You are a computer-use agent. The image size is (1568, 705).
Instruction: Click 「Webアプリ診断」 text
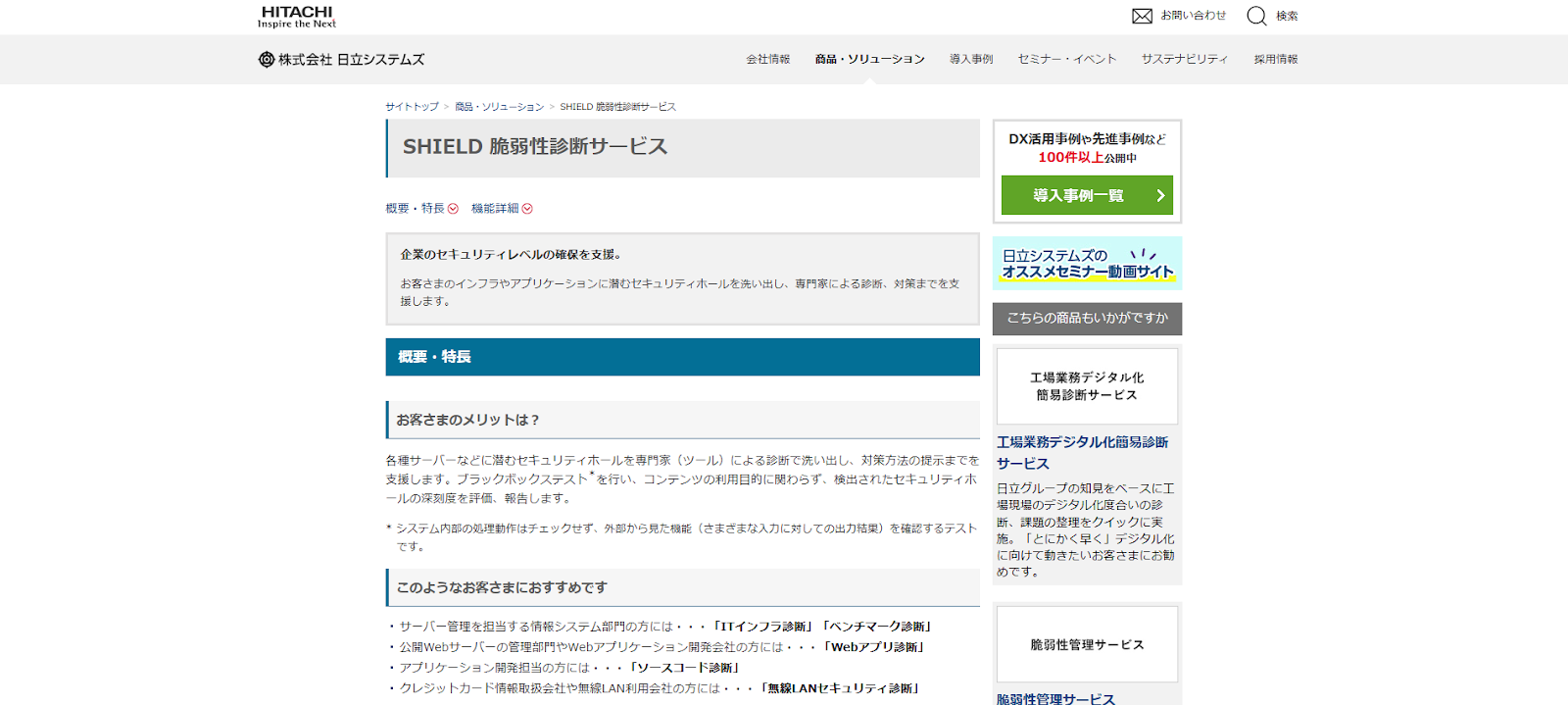874,647
